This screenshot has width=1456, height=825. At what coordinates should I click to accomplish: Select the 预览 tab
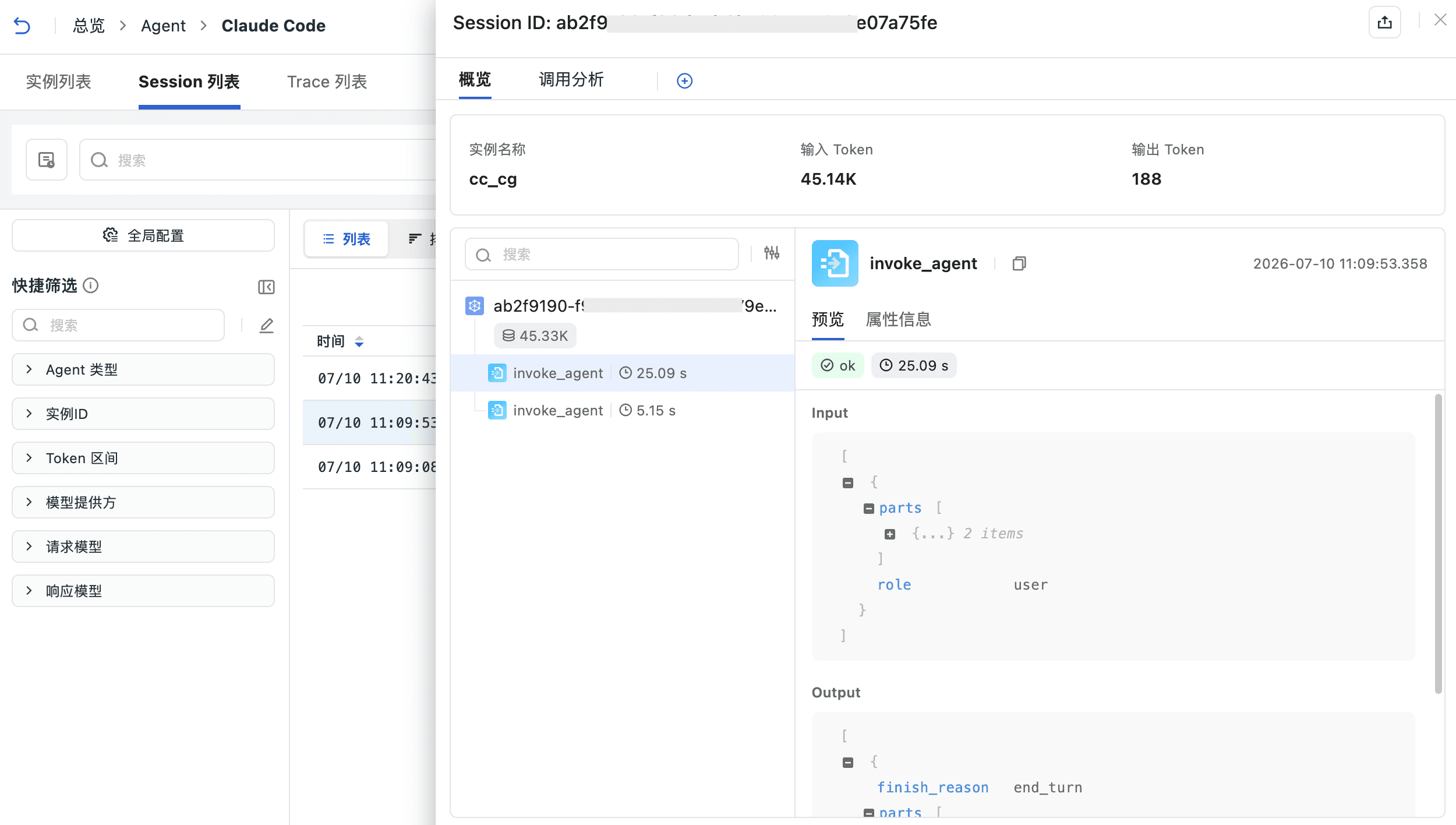[x=828, y=319]
